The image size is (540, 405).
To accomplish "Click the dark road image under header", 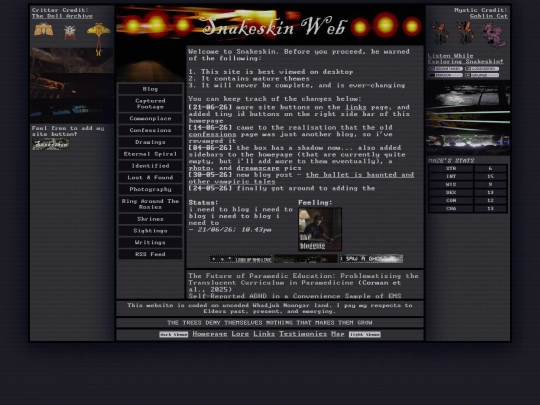I will point(150,62).
